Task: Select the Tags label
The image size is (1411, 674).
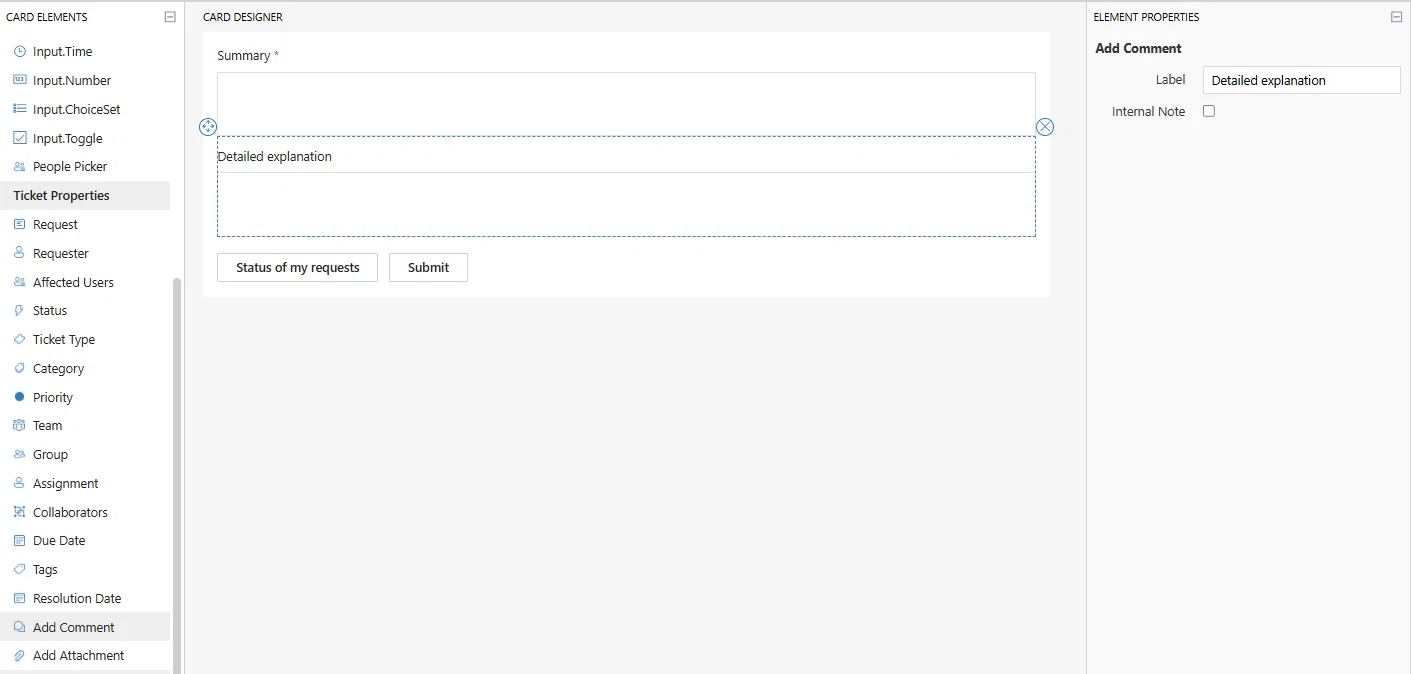Action: [x=45, y=569]
